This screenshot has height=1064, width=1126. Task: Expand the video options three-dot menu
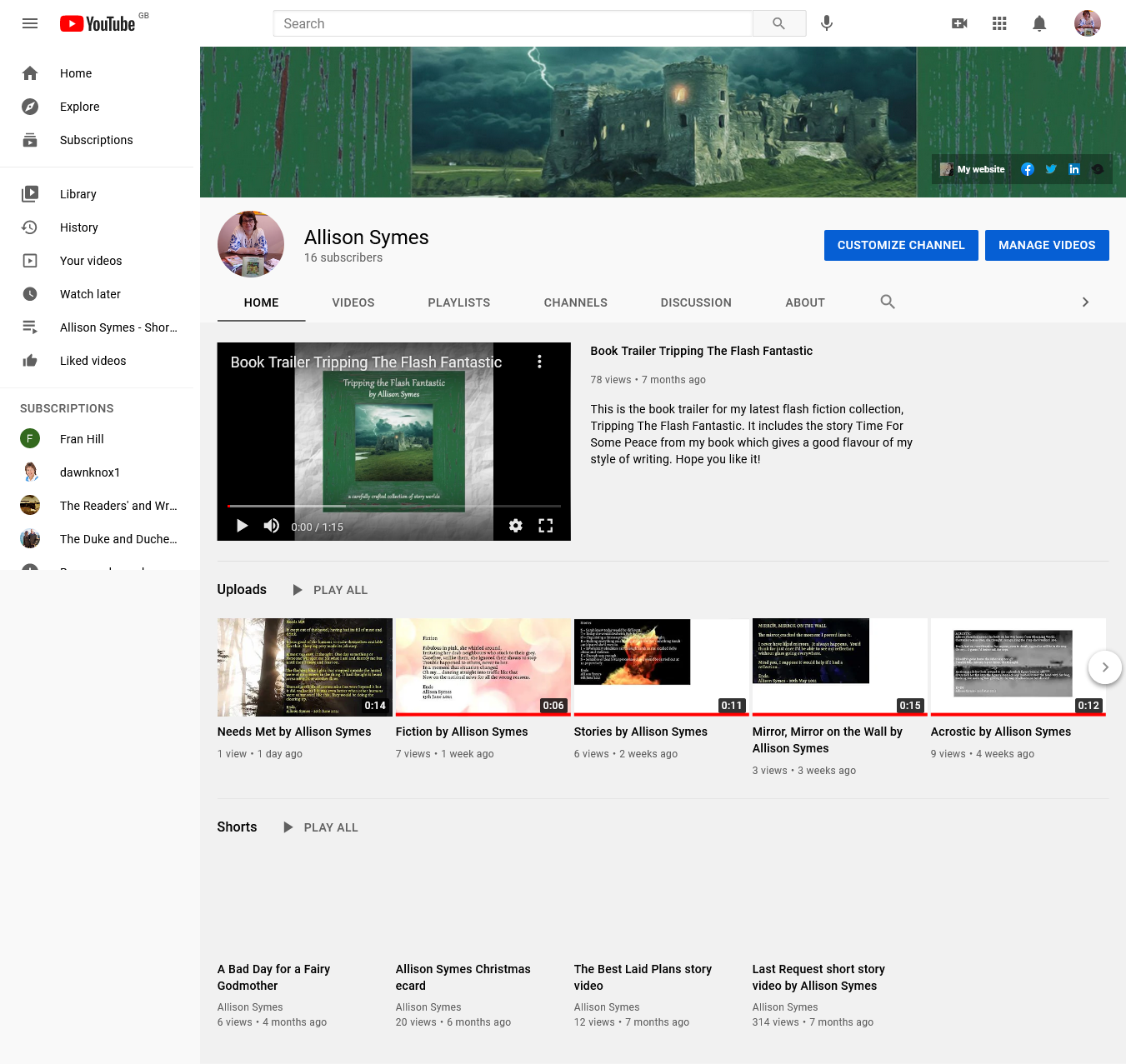[539, 362]
